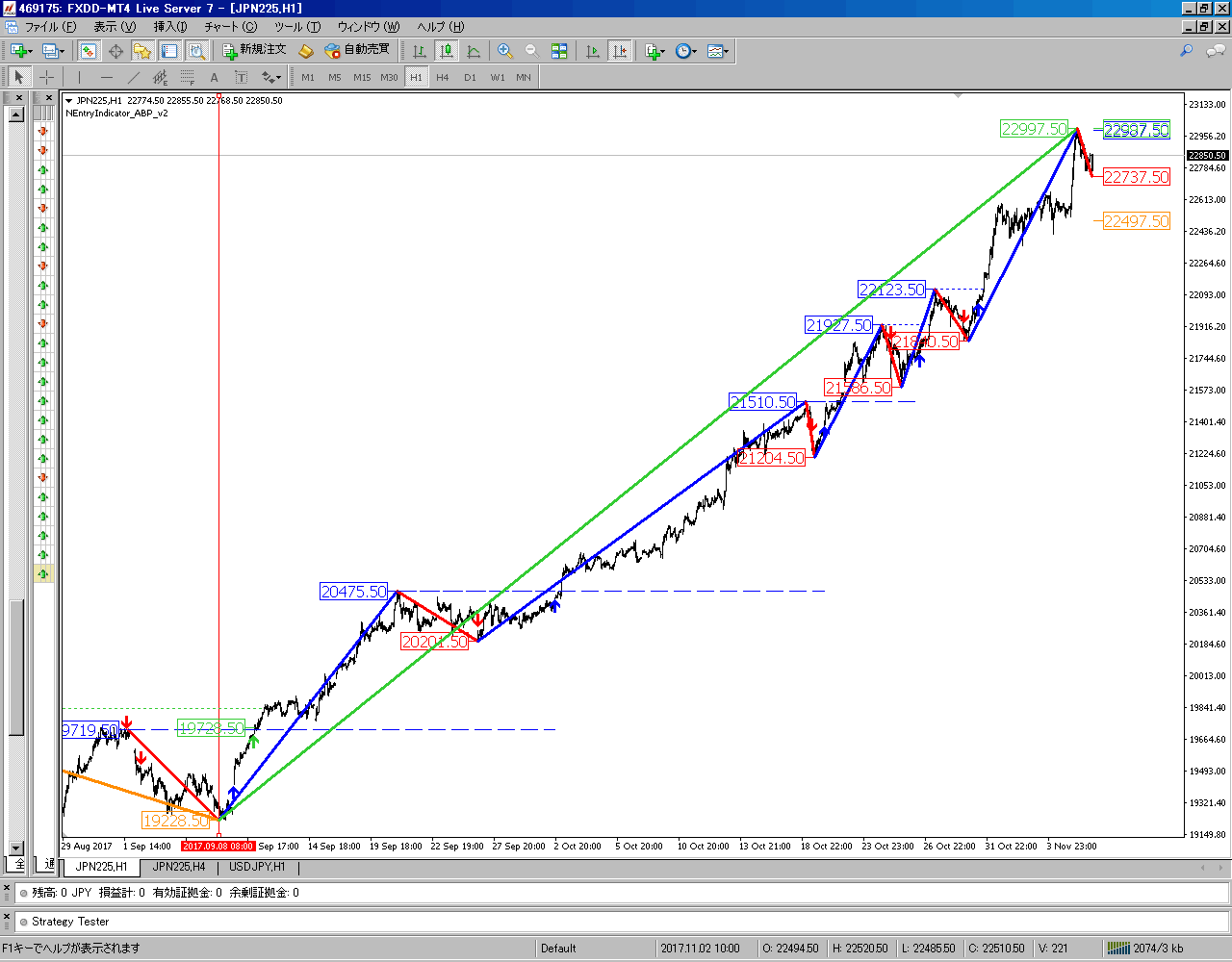The height and width of the screenshot is (962, 1232).
Task: Click left panel scroll down arrow
Action: [x=15, y=848]
